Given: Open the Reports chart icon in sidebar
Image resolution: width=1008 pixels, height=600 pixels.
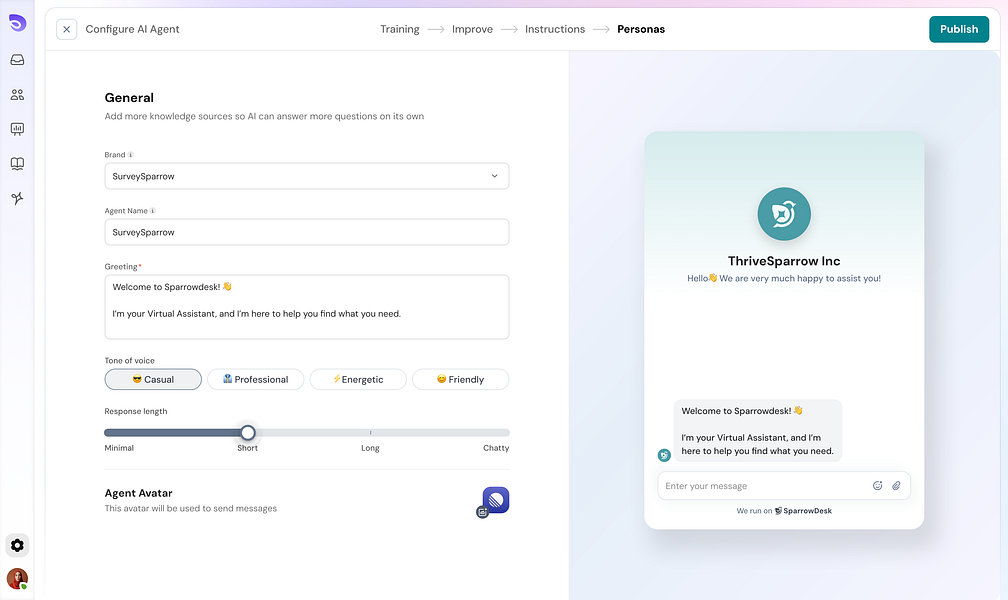Looking at the screenshot, I should coord(17,129).
